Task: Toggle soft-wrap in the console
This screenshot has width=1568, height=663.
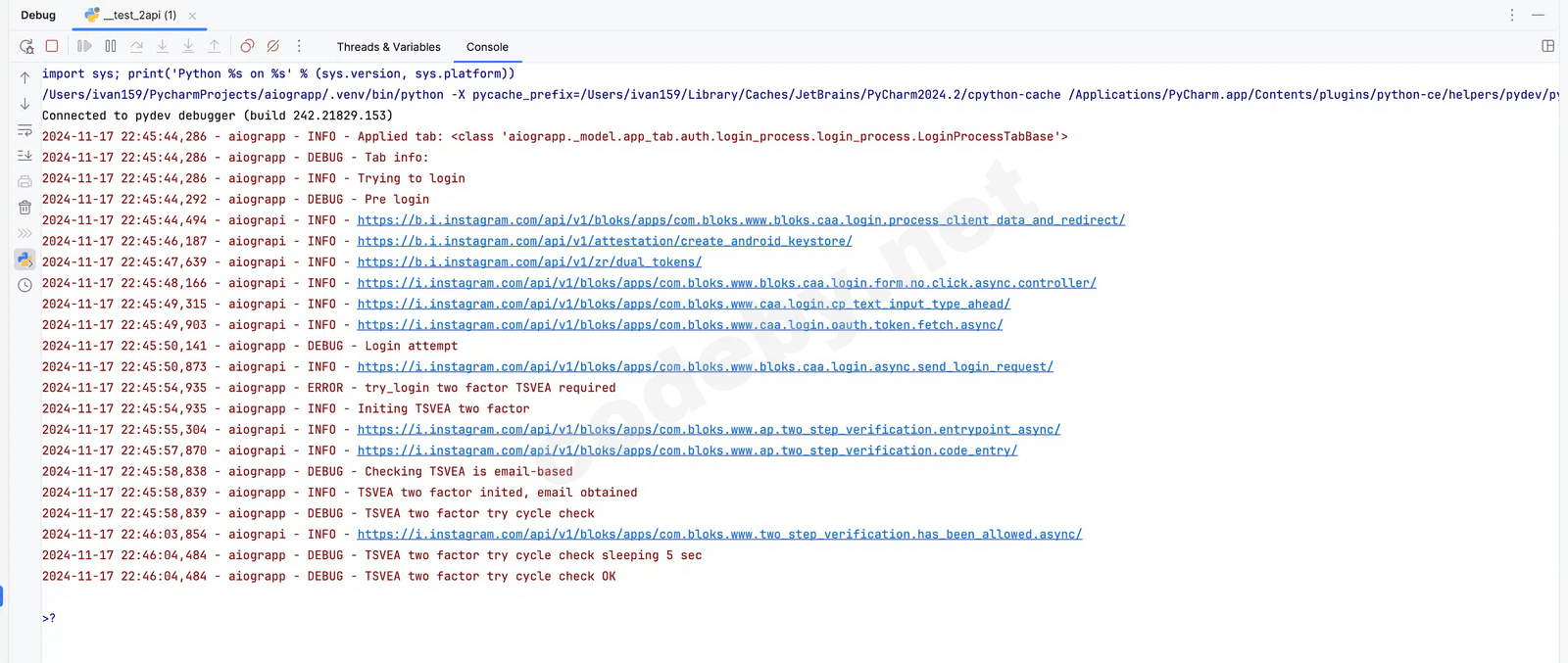Action: pos(25,130)
